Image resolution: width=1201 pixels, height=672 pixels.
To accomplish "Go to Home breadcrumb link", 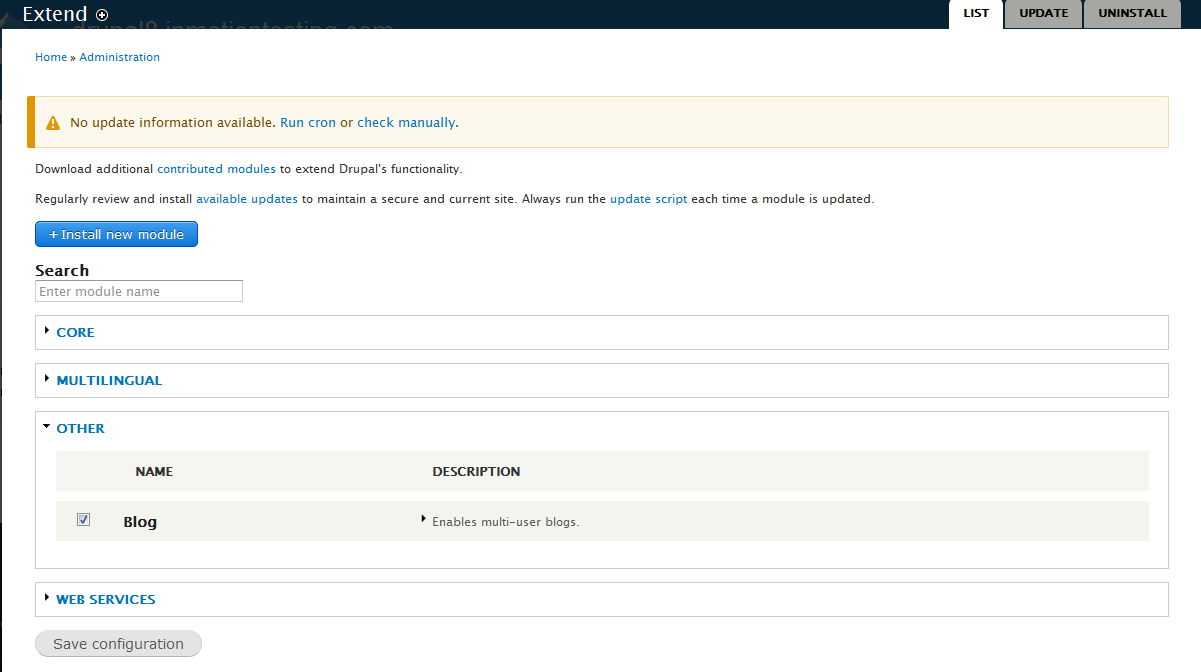I will pos(51,57).
